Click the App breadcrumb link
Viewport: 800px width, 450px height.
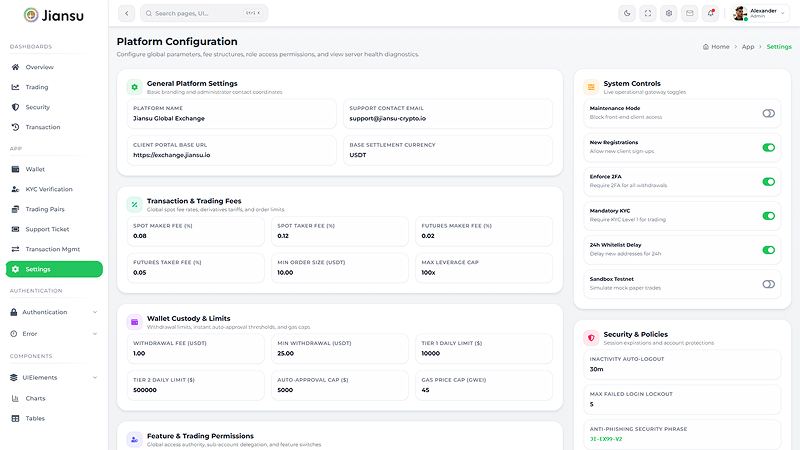(x=748, y=46)
